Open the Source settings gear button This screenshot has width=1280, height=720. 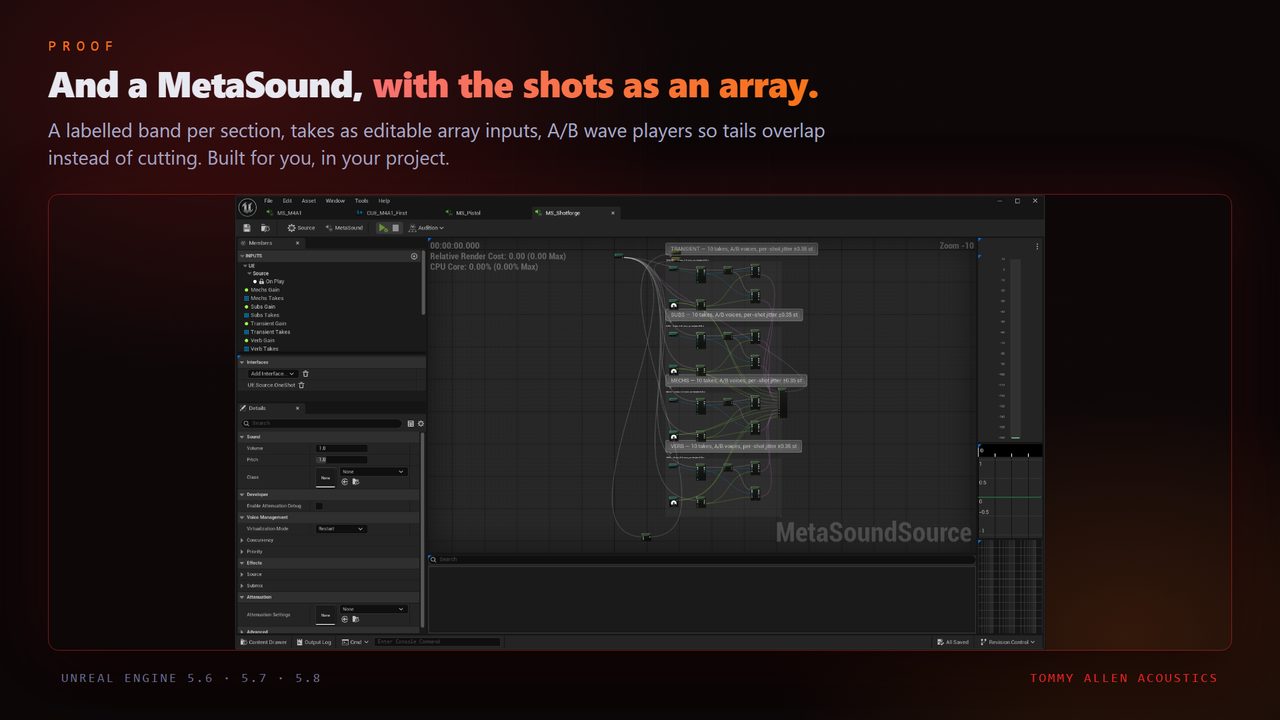coord(301,228)
